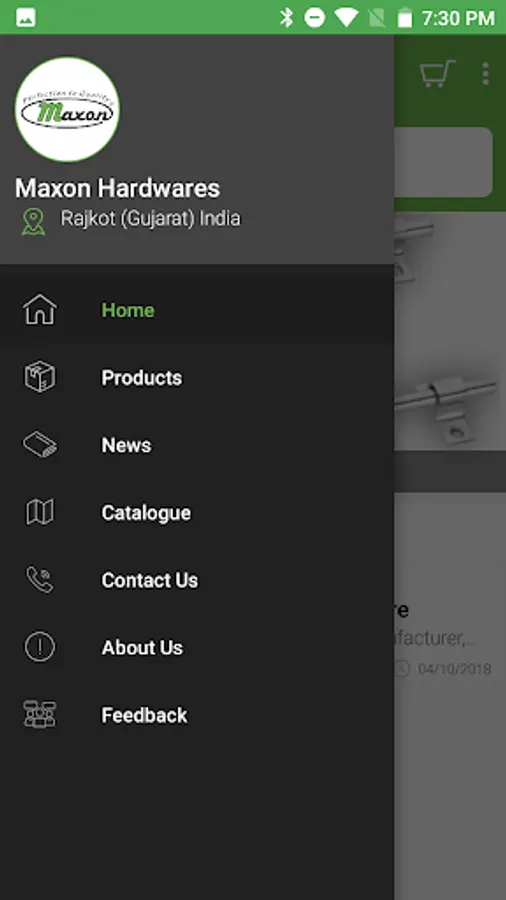Open the Products menu entry
The height and width of the screenshot is (900, 506).
(x=197, y=378)
